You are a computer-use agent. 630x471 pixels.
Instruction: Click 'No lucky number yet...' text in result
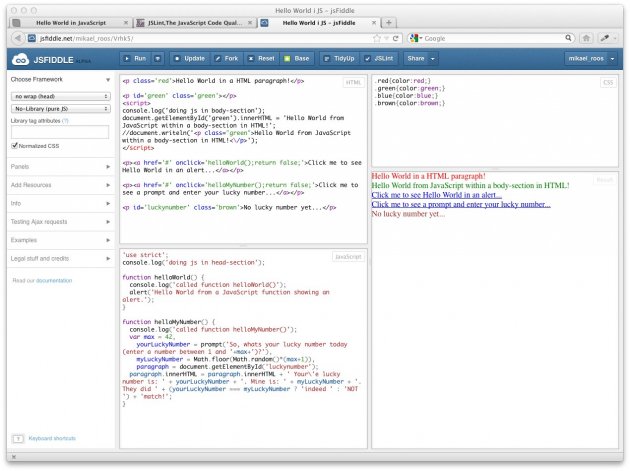point(408,214)
